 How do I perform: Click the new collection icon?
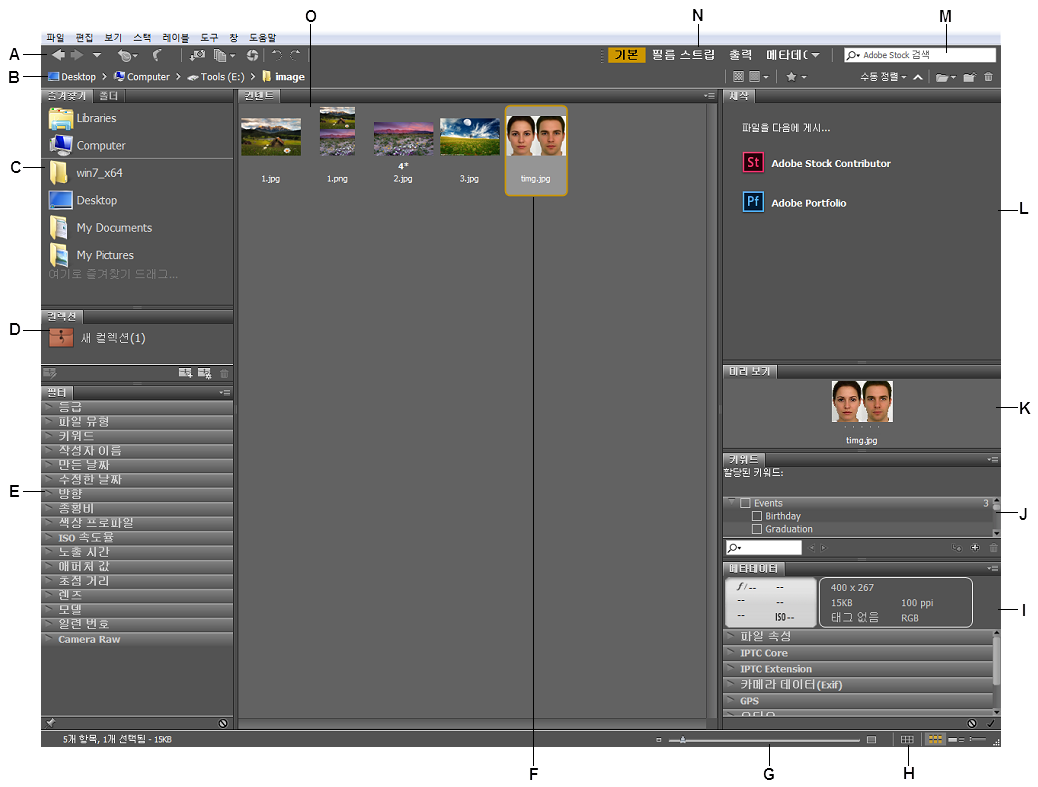(185, 373)
